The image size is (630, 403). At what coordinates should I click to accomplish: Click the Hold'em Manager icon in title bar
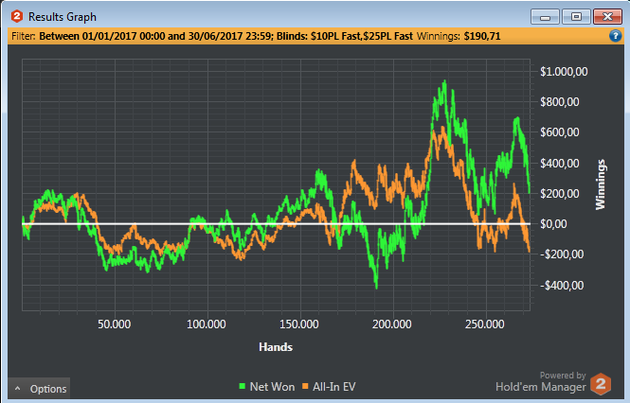pyautogui.click(x=15, y=15)
